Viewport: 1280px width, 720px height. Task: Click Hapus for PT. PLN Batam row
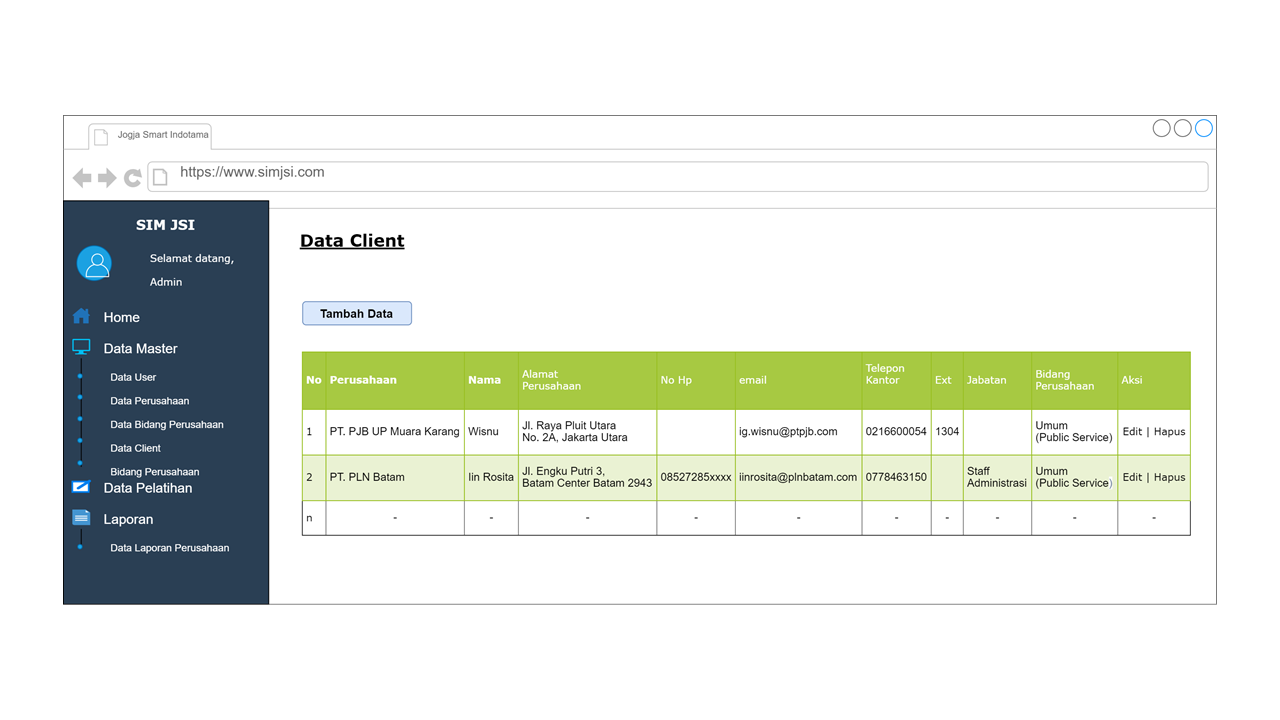click(1169, 477)
